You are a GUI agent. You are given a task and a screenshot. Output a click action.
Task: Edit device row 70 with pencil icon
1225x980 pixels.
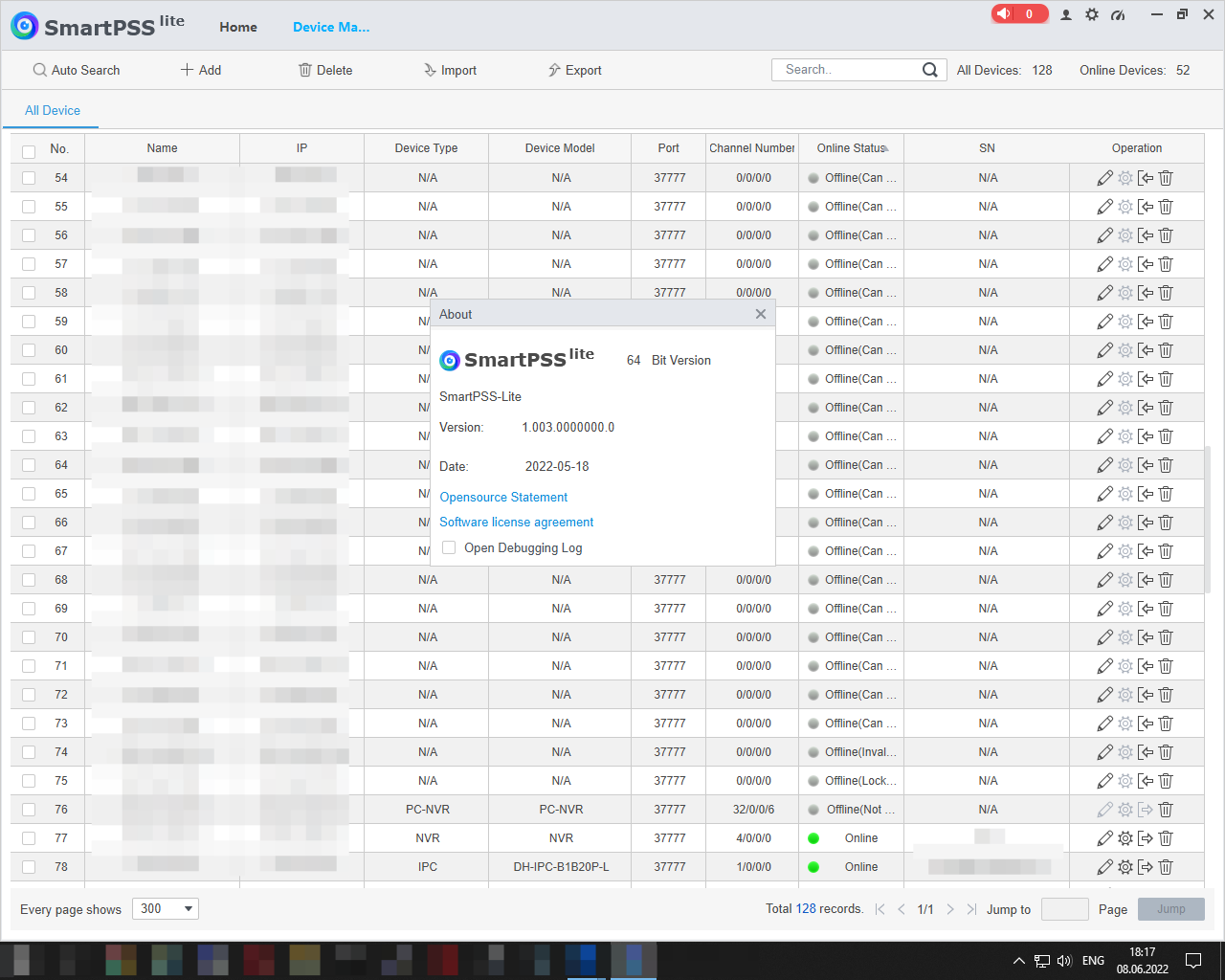pos(1104,637)
